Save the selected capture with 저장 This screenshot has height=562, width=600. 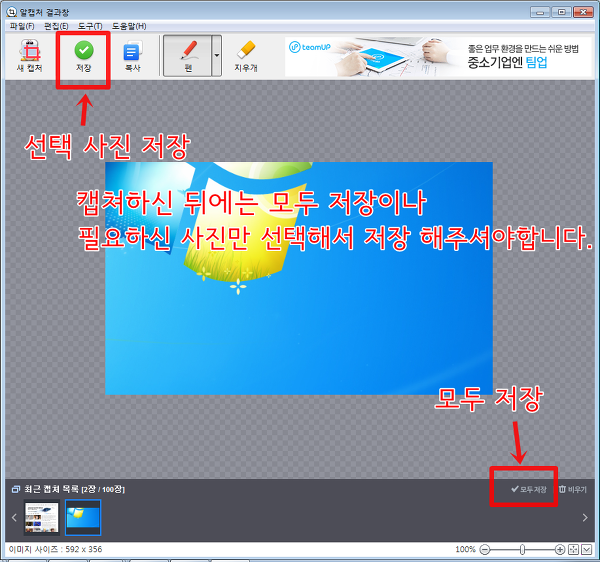(x=83, y=56)
